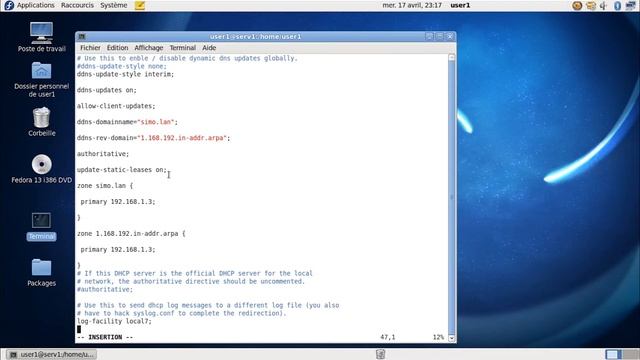This screenshot has width=640, height=360.
Task: Click the commented '#authoritative;' line
Action: click(x=105, y=289)
